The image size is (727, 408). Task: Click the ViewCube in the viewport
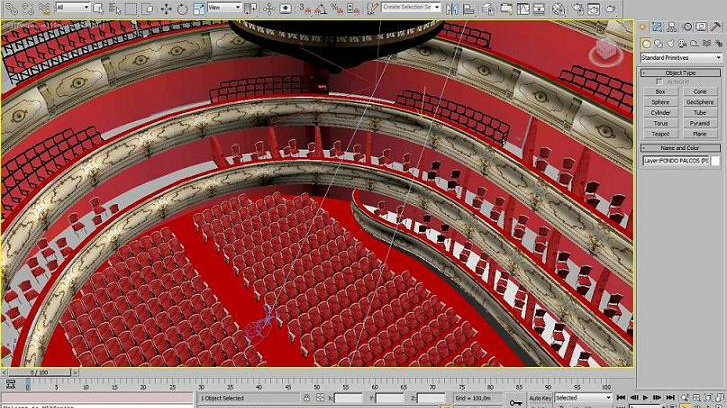(605, 52)
